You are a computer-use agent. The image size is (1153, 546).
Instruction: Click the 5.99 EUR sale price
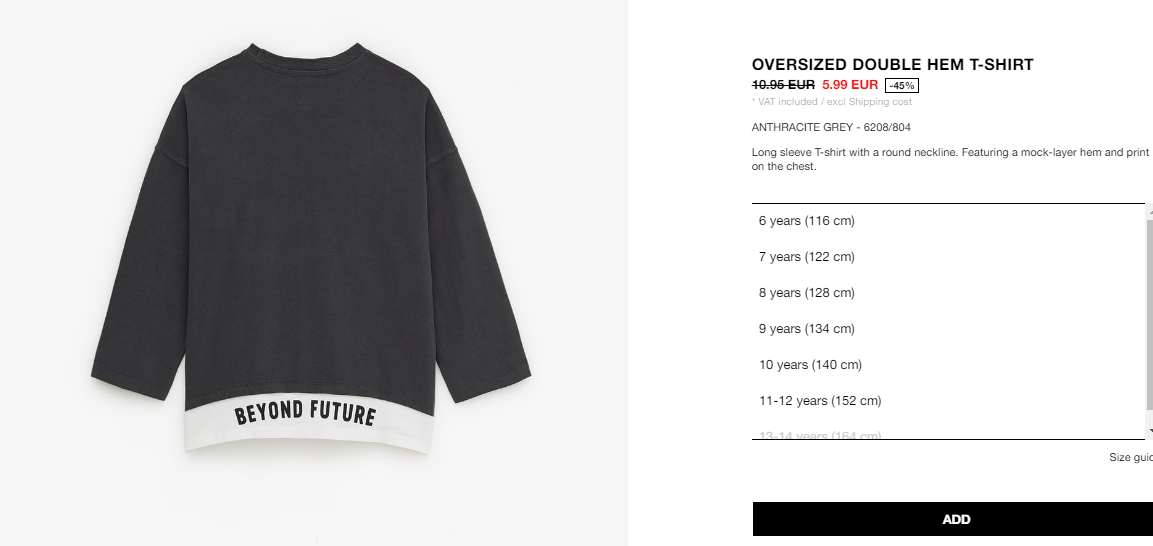point(850,85)
